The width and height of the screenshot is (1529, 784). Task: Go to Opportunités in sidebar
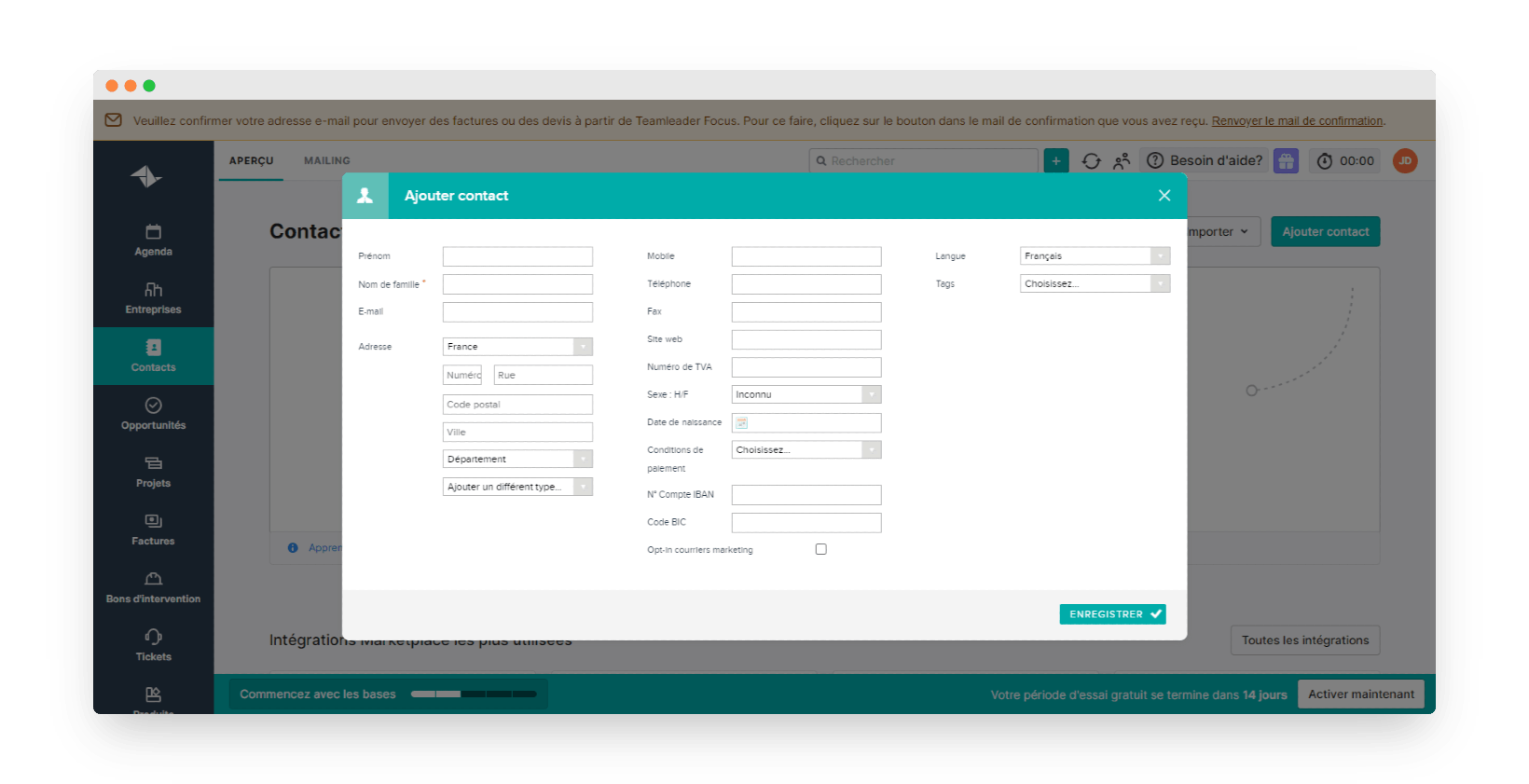[x=153, y=414]
